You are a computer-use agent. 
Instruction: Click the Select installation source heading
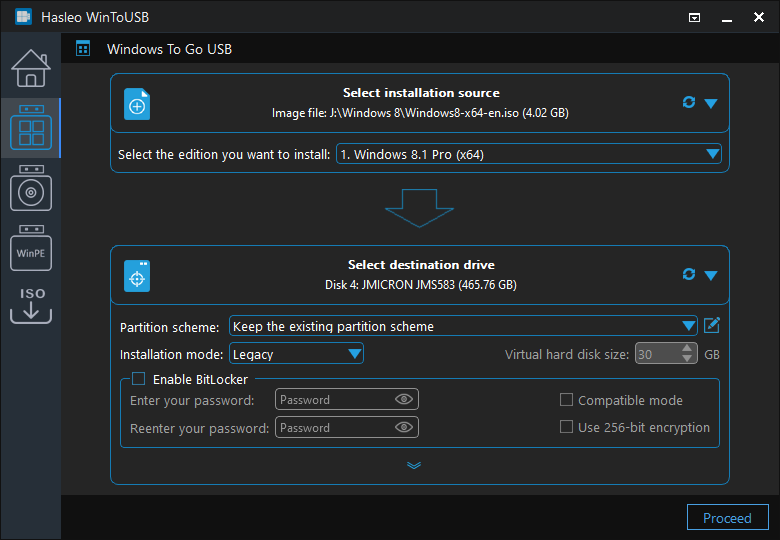421,93
